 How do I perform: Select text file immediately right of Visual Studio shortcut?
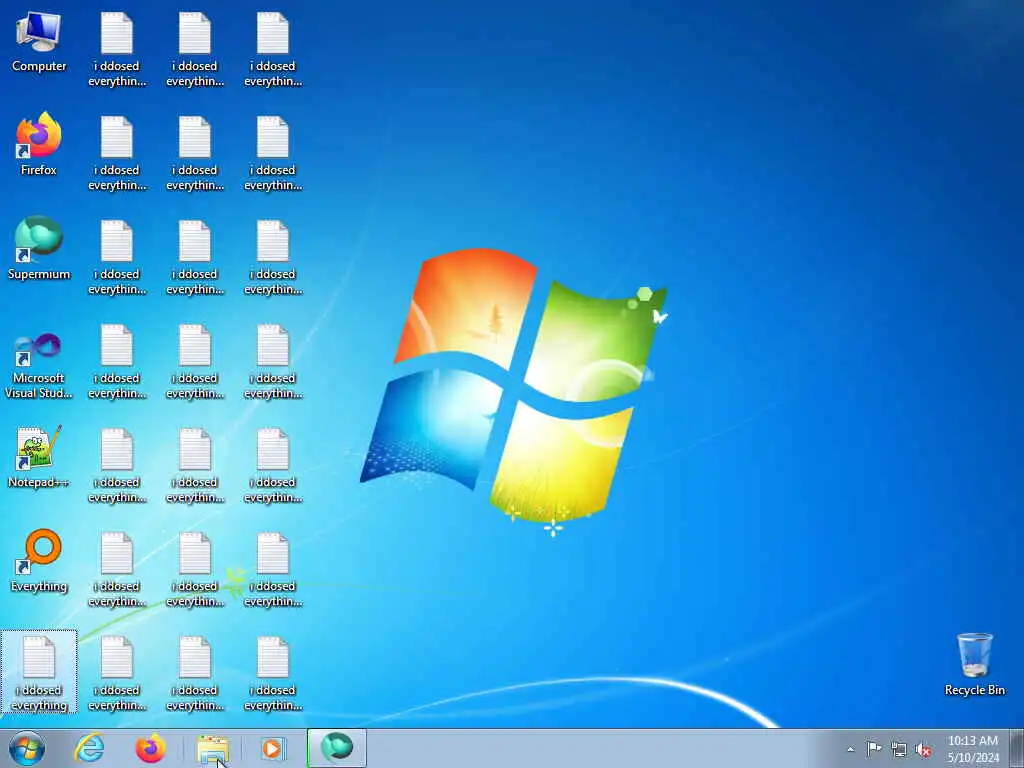117,362
